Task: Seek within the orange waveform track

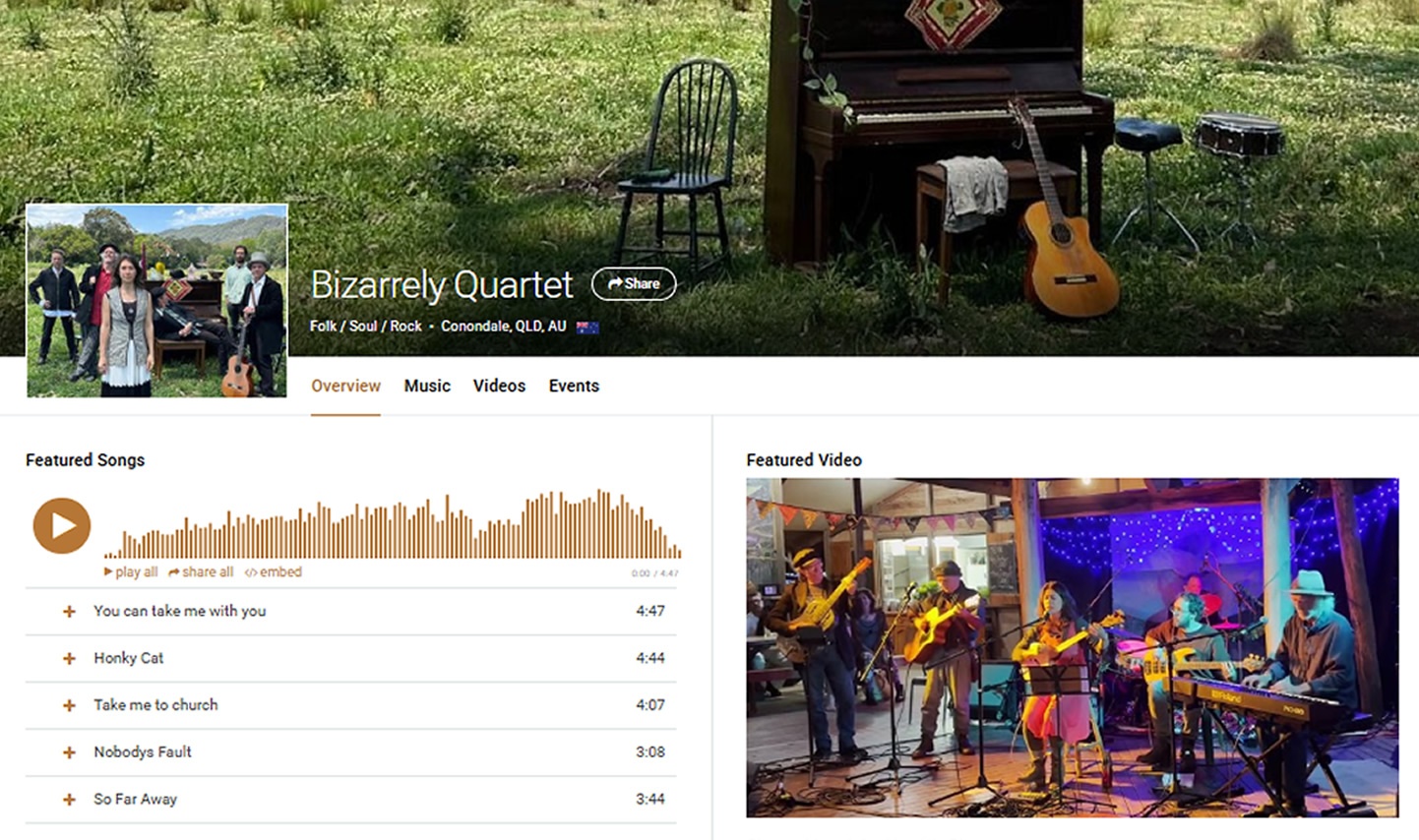Action: [x=393, y=524]
